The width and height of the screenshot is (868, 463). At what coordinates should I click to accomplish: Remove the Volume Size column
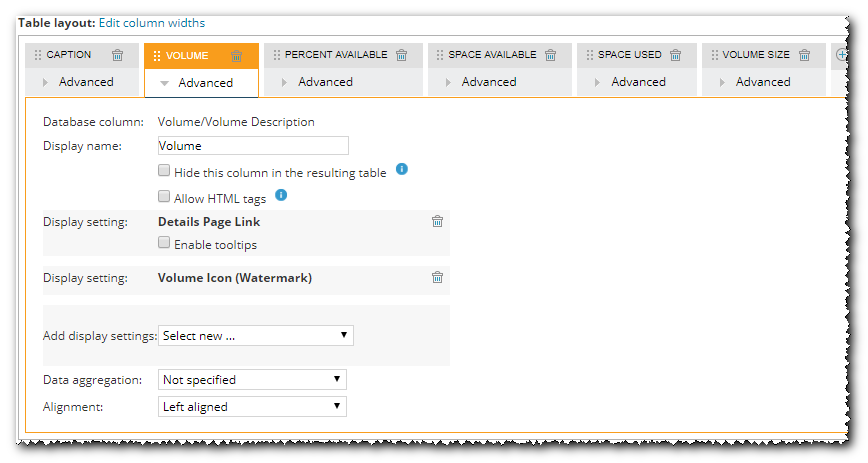805,56
